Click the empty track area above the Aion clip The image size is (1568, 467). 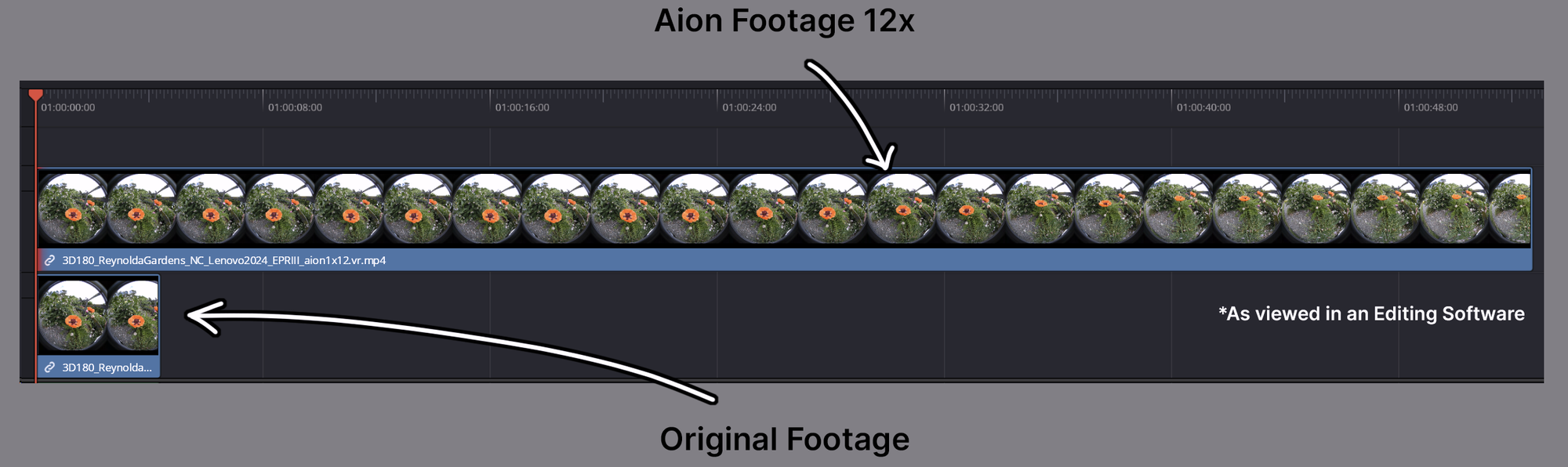[x=785, y=147]
